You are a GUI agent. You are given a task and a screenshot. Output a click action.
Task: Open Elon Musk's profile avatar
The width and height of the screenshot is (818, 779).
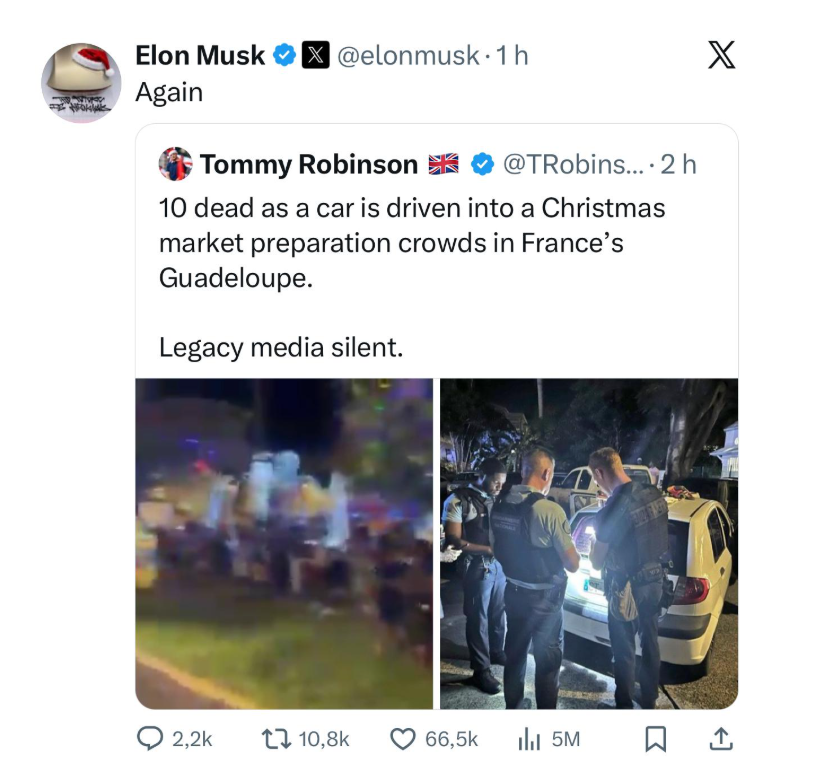click(81, 82)
